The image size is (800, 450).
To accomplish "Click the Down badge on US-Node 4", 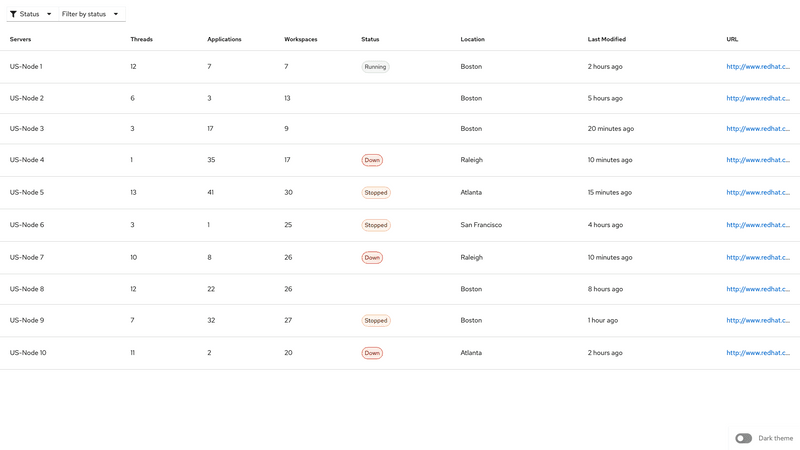I will (x=372, y=160).
